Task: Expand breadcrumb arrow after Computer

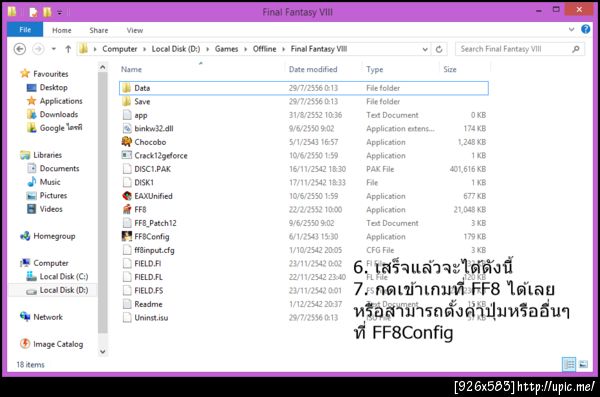Action: (x=145, y=49)
